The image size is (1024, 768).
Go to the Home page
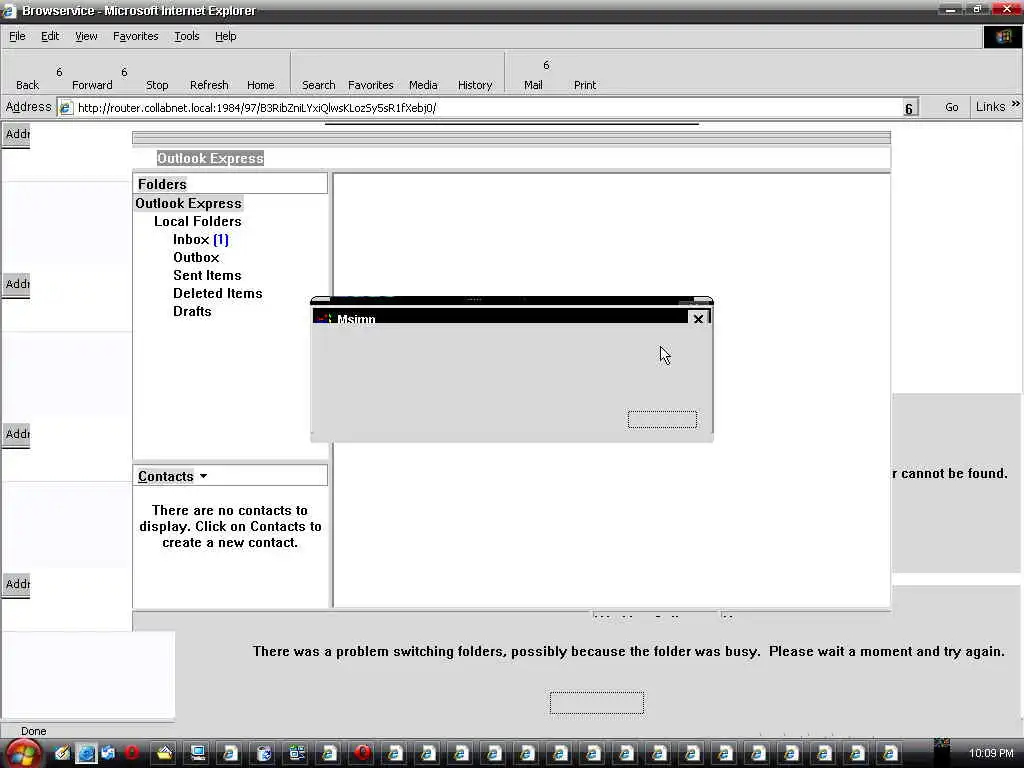261,85
